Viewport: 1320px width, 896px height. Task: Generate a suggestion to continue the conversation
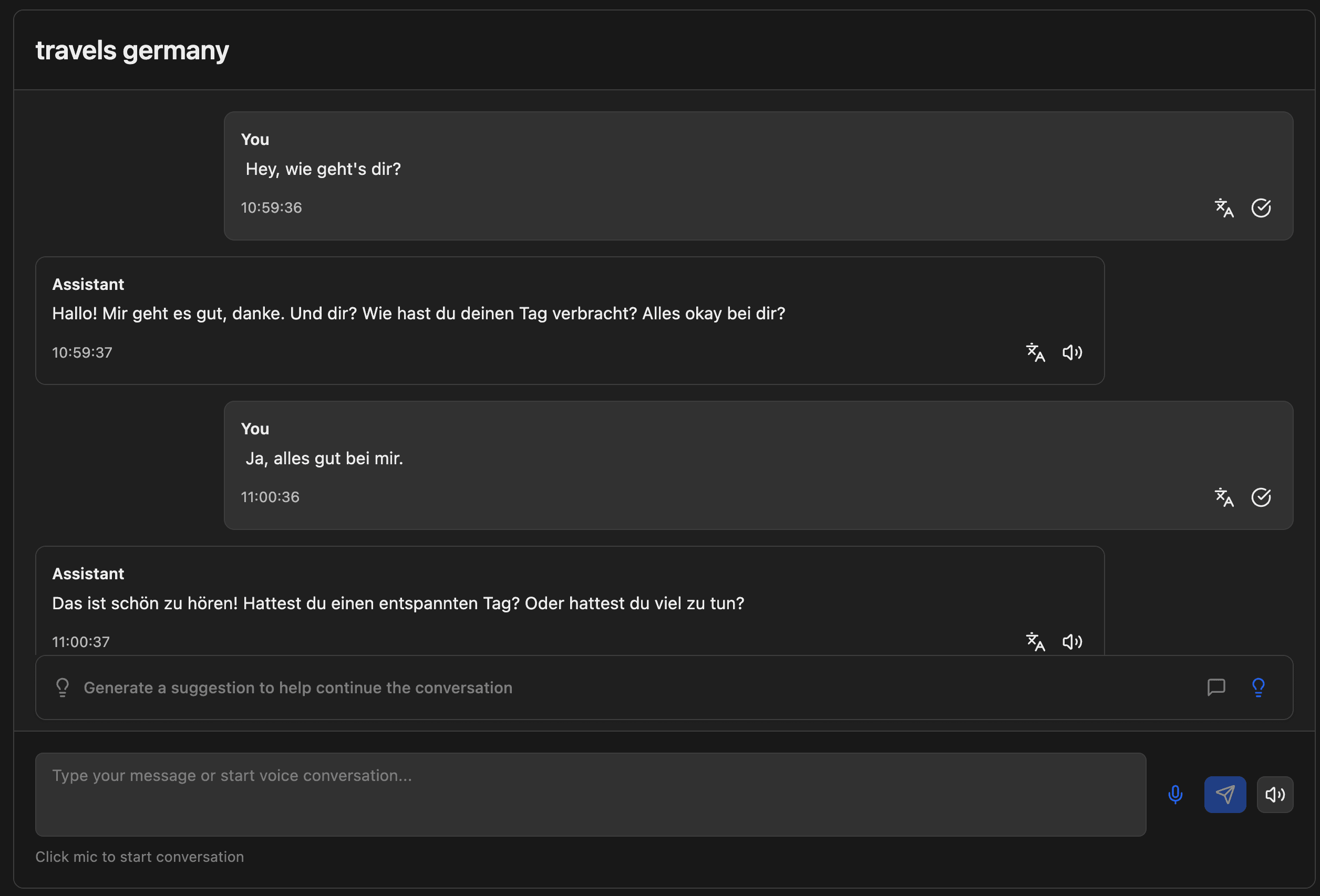click(x=297, y=687)
